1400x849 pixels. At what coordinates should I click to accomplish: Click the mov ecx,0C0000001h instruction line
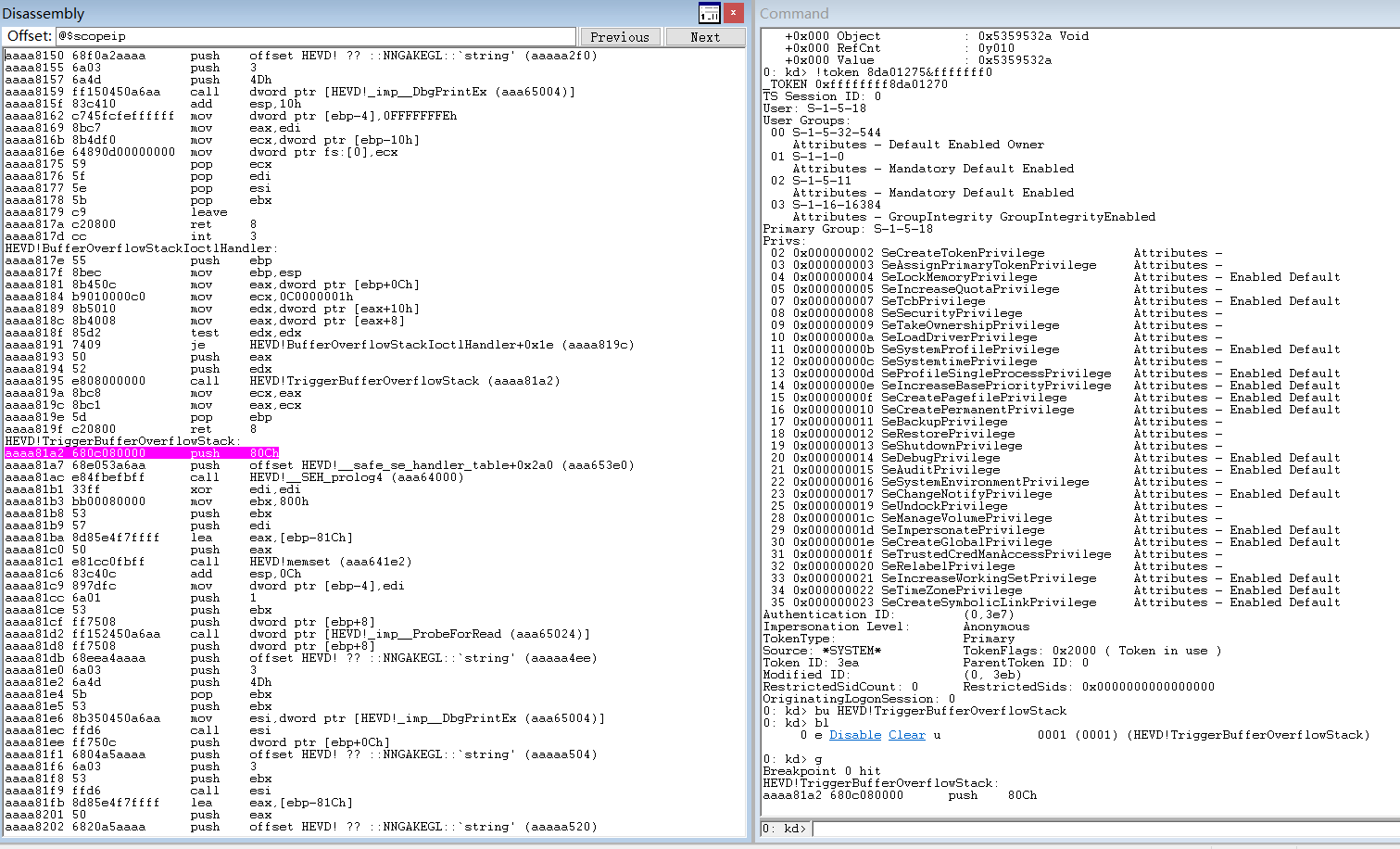coord(179,297)
